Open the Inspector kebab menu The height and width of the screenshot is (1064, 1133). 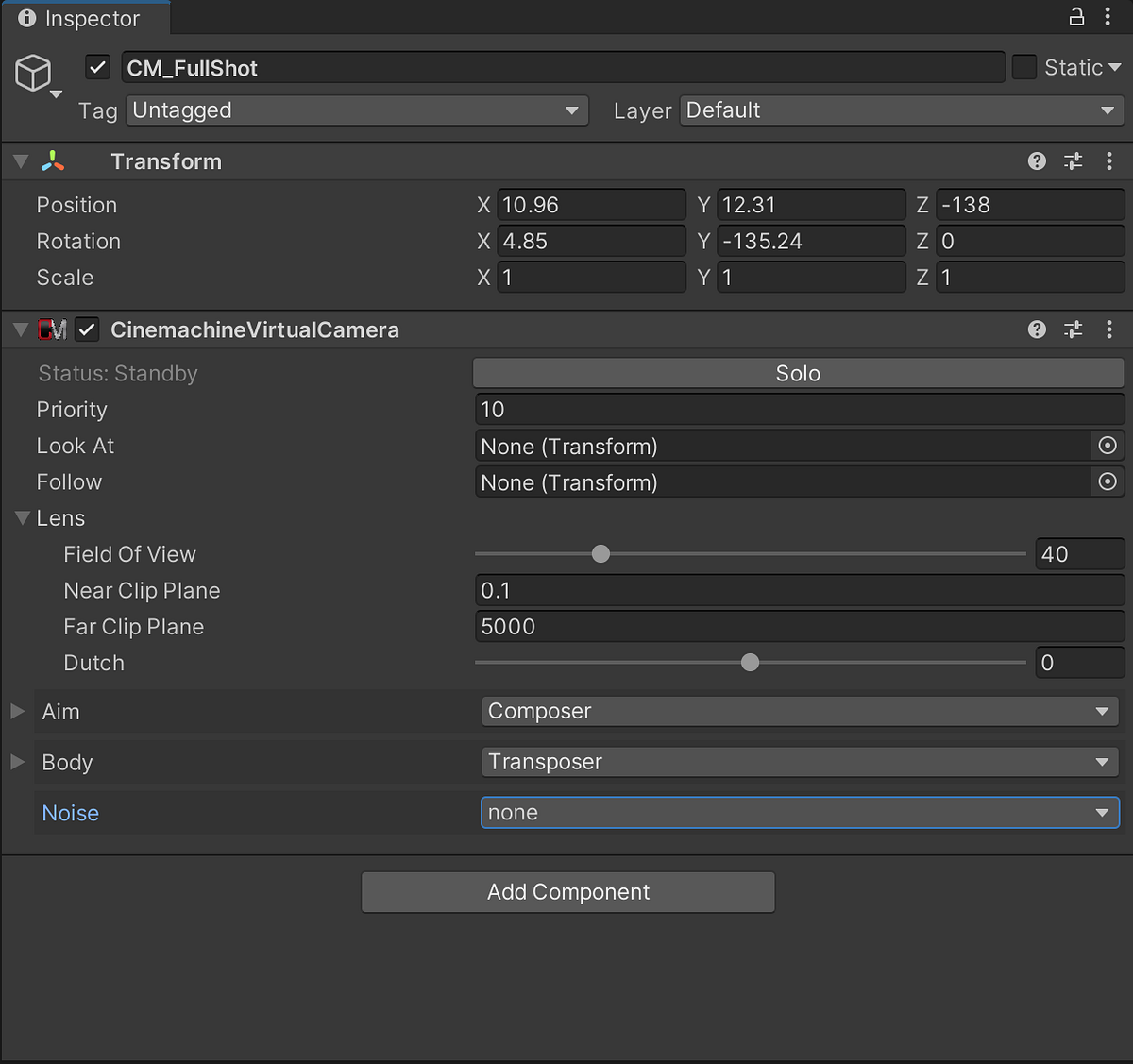[1108, 17]
